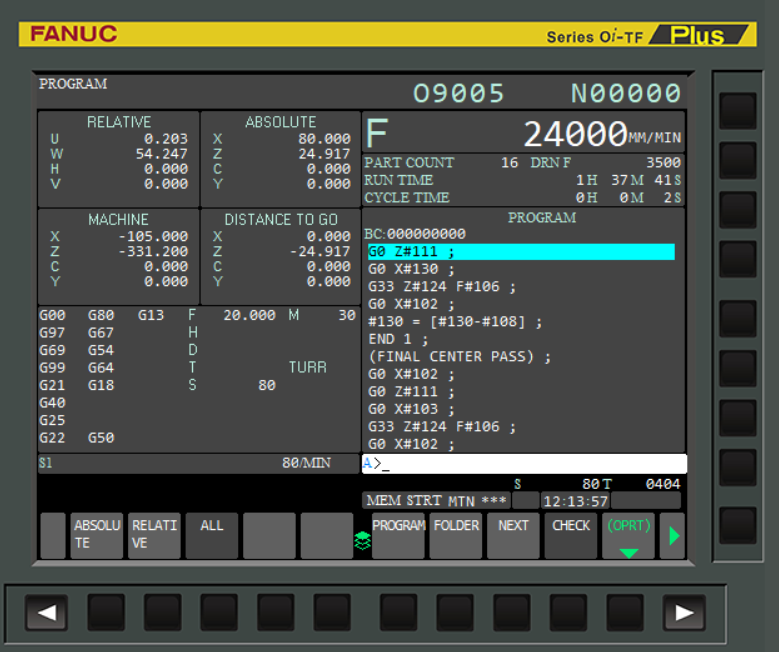Click the MEM STRT MTN status indicator
The image size is (779, 652).
pos(436,500)
